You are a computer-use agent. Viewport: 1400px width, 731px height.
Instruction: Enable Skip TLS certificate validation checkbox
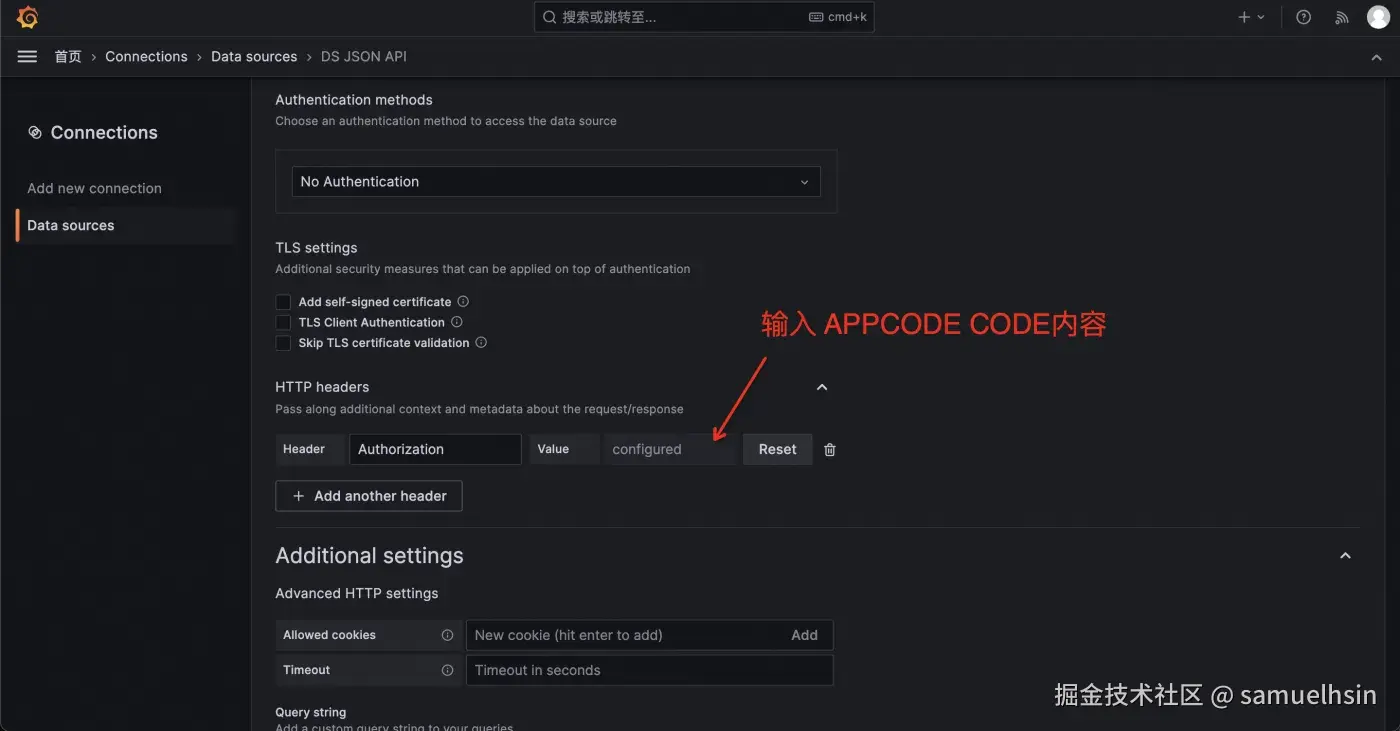tap(284, 343)
